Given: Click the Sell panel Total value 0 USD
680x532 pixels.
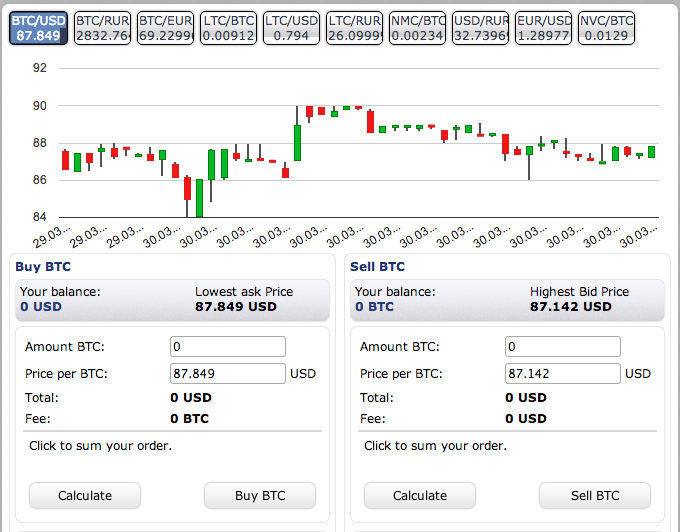Looking at the screenshot, I should [526, 398].
